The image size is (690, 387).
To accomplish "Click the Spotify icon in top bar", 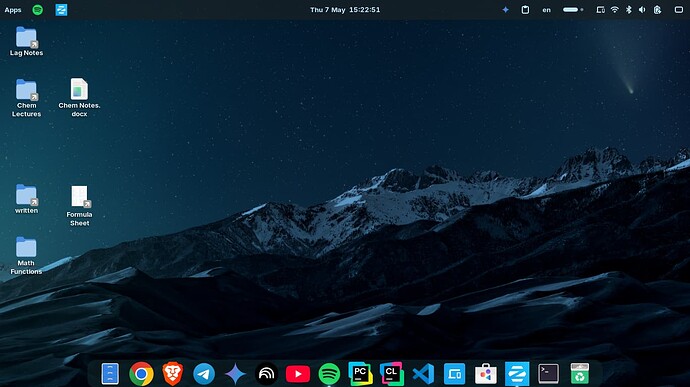I will pyautogui.click(x=38, y=10).
